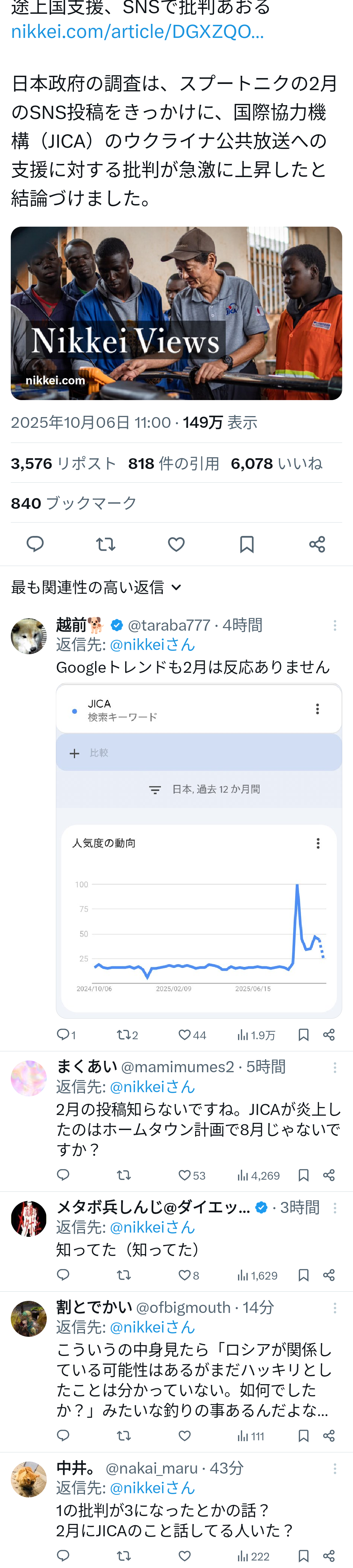353x1568 pixels.
Task: Open the 人気度の動向 chart options menu
Action: (318, 843)
